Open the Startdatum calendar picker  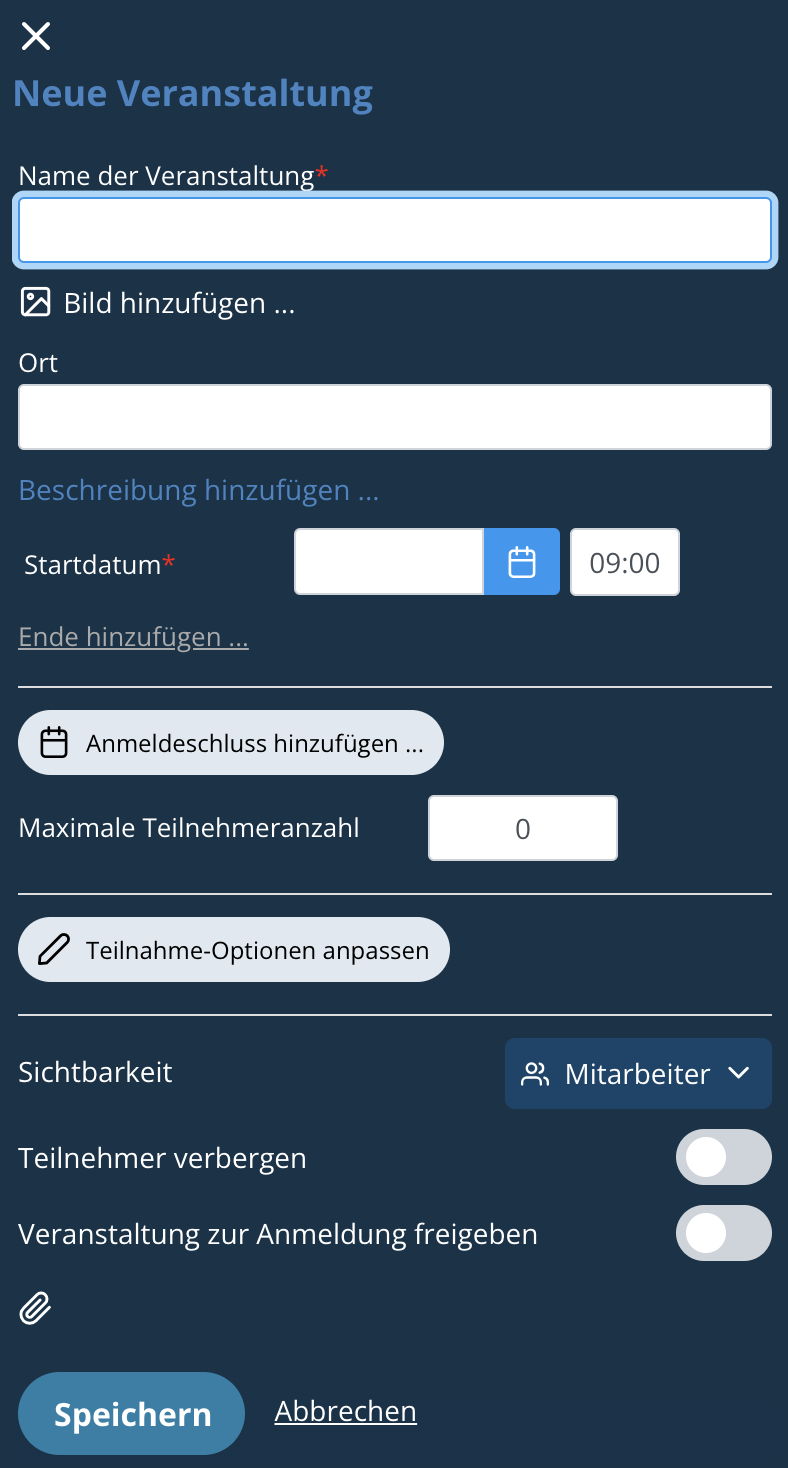pos(522,562)
